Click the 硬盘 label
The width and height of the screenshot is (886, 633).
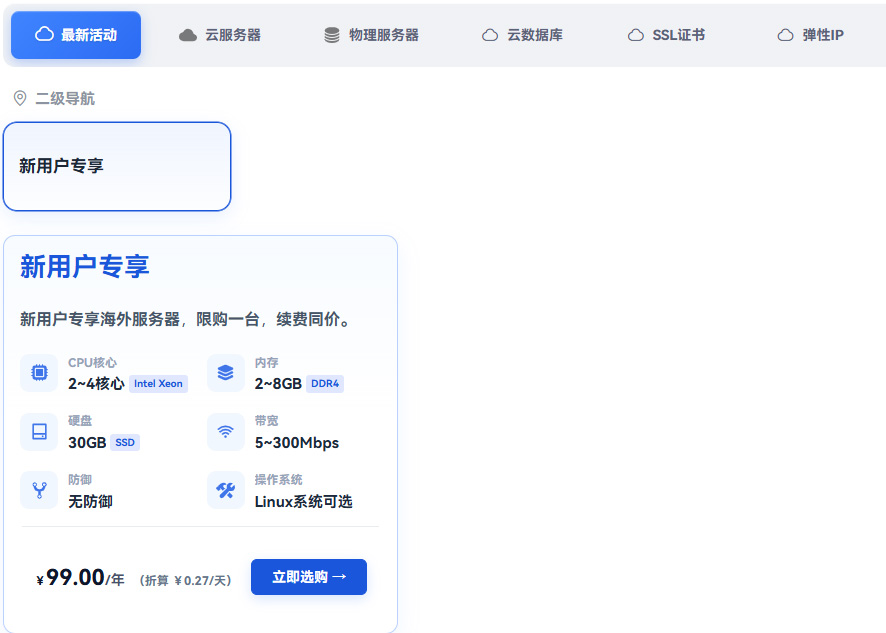80,420
